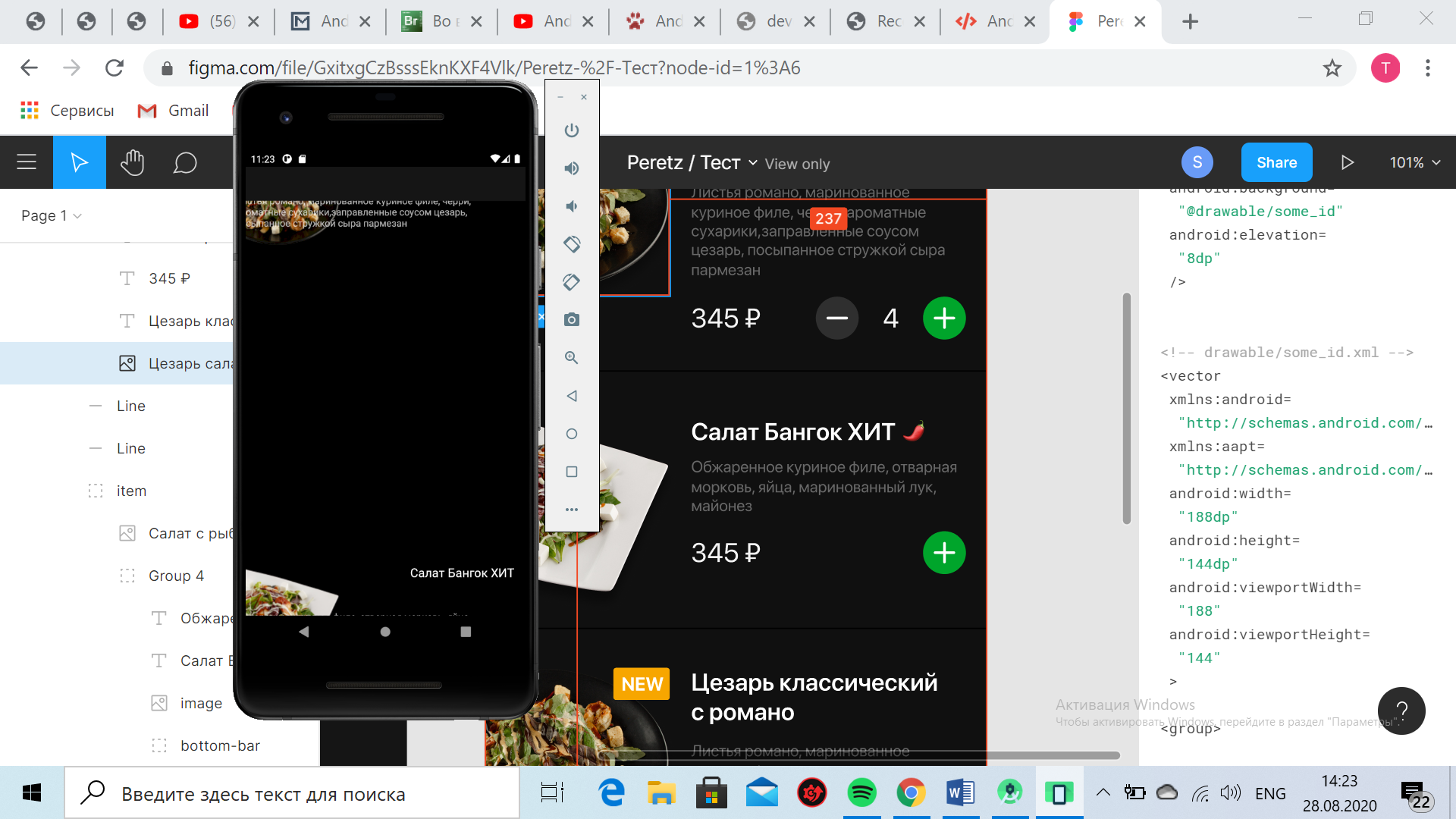The width and height of the screenshot is (1456, 819).
Task: Open the 101% zoom dropdown
Action: tap(1414, 162)
